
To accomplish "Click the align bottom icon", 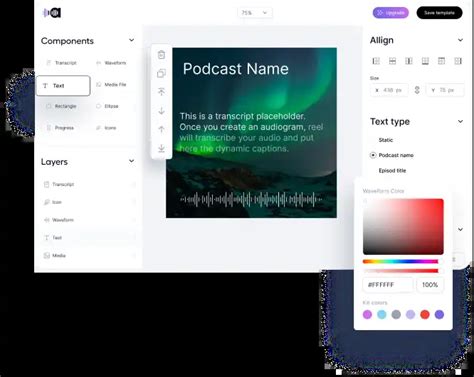I will coord(425,61).
